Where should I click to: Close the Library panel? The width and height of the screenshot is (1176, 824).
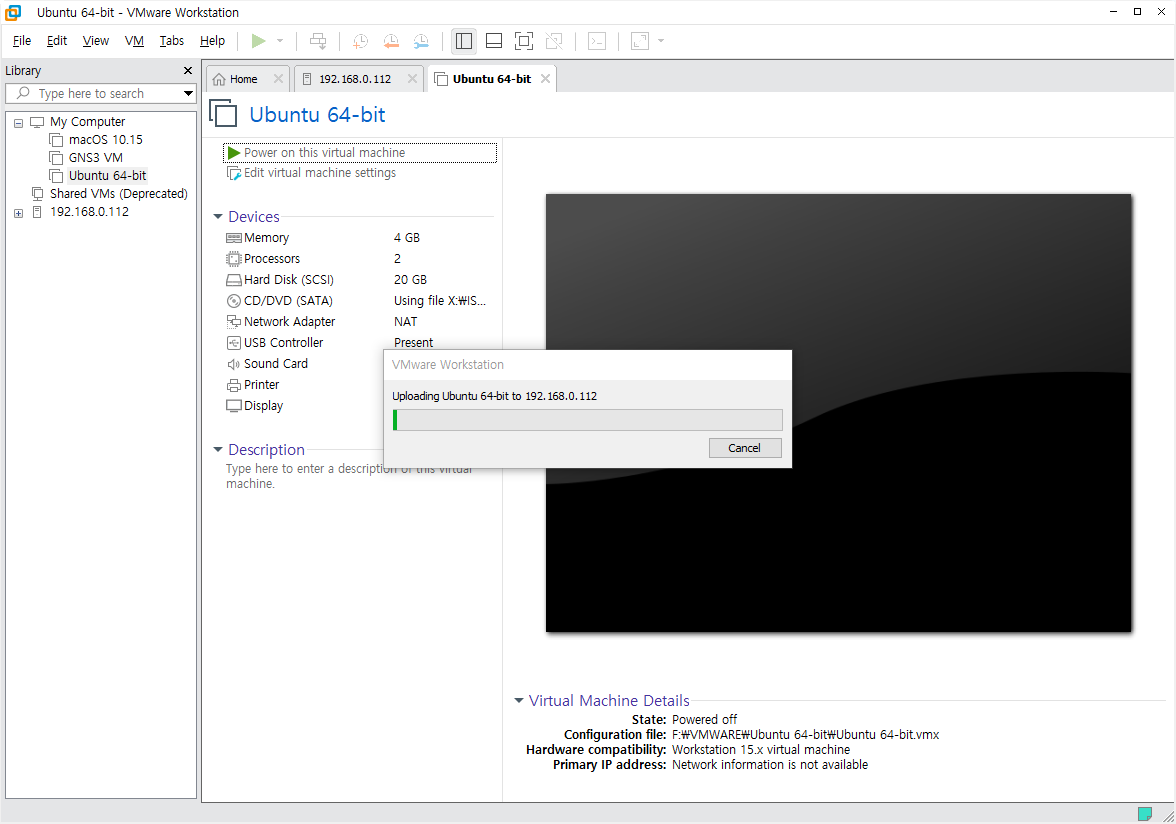pos(188,70)
